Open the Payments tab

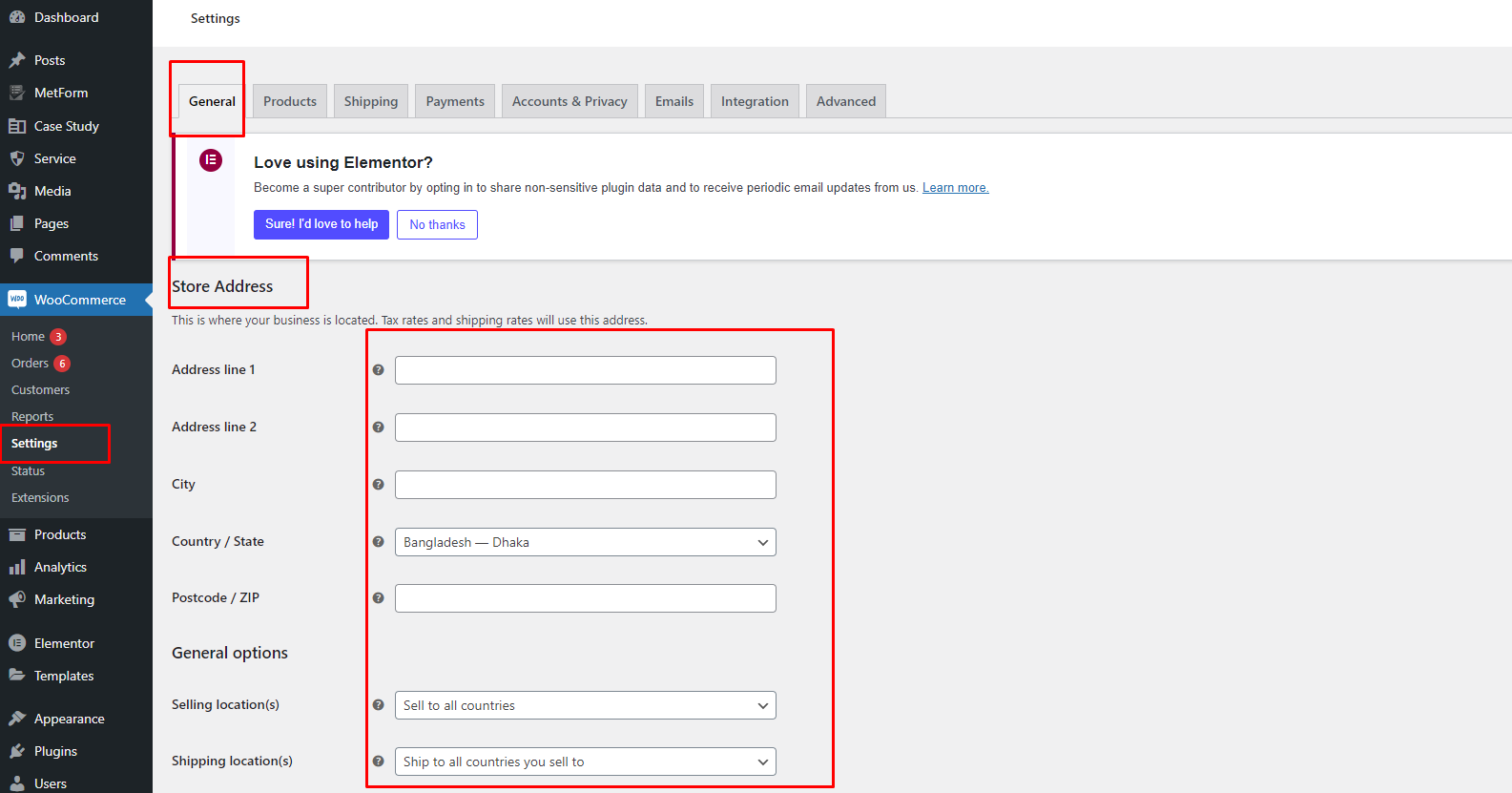click(455, 101)
